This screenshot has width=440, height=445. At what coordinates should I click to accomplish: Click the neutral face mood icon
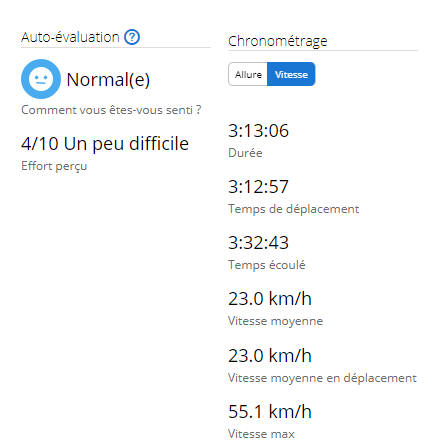point(41,79)
